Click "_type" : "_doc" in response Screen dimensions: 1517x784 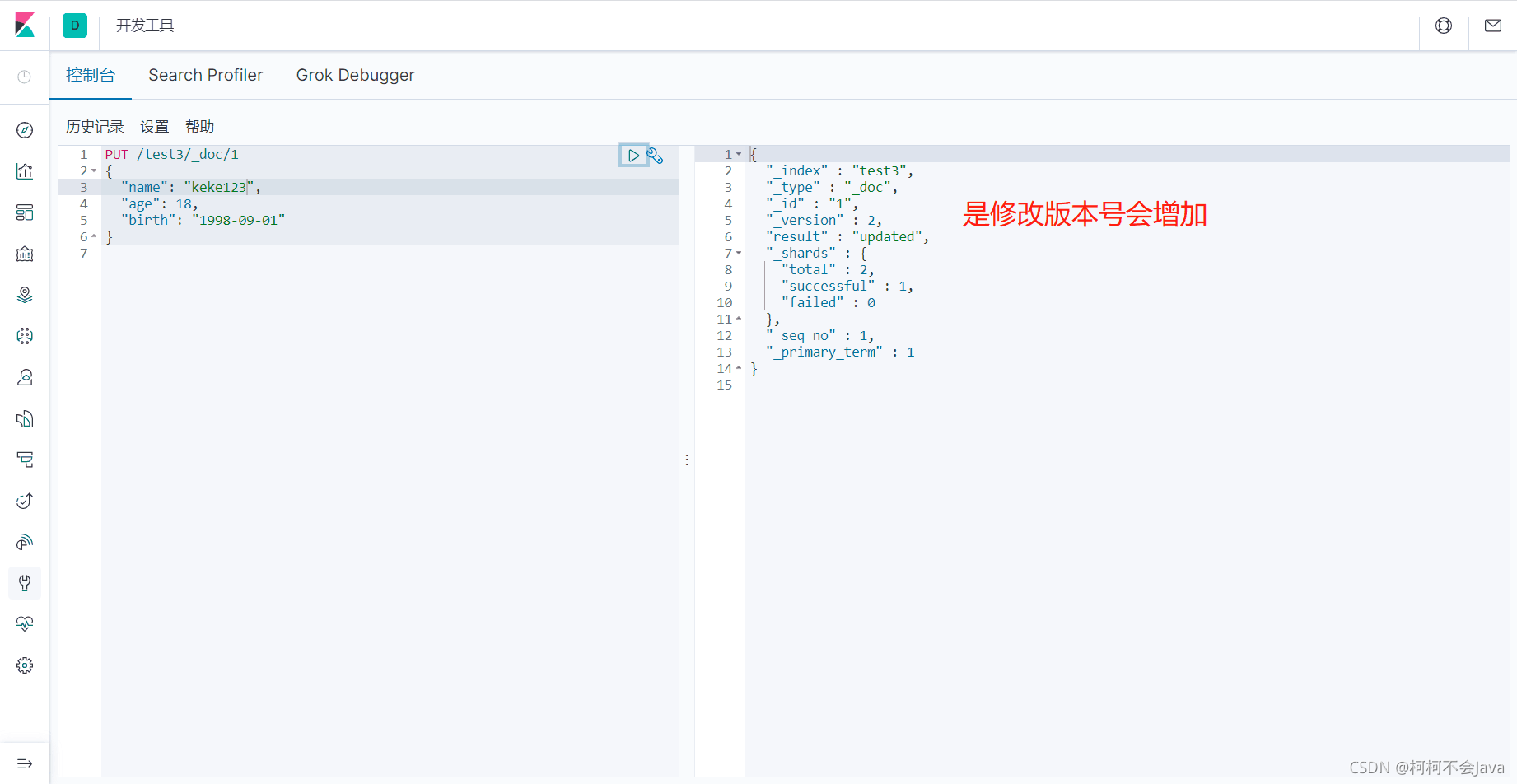pos(832,187)
